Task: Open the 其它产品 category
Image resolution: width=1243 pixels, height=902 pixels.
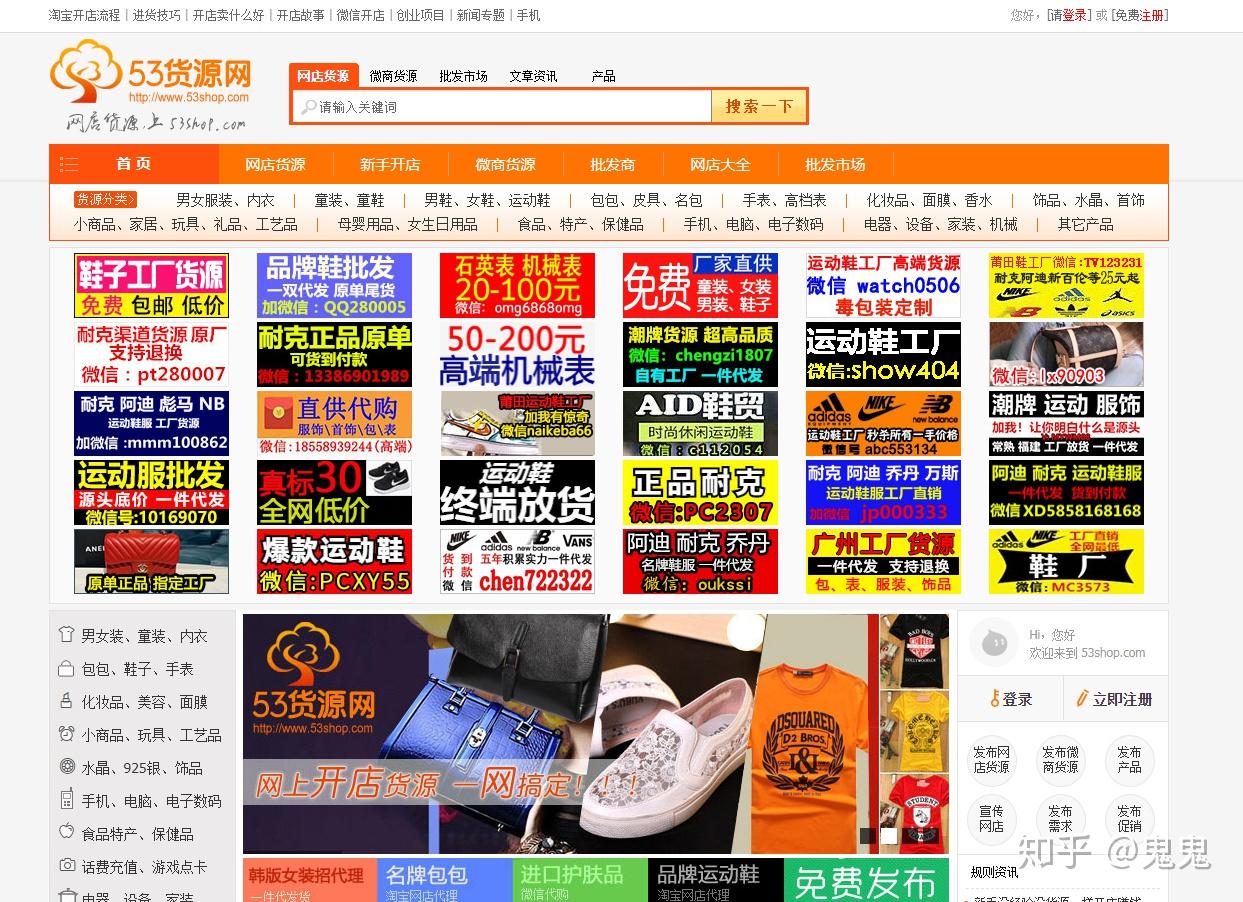Action: [x=1085, y=224]
